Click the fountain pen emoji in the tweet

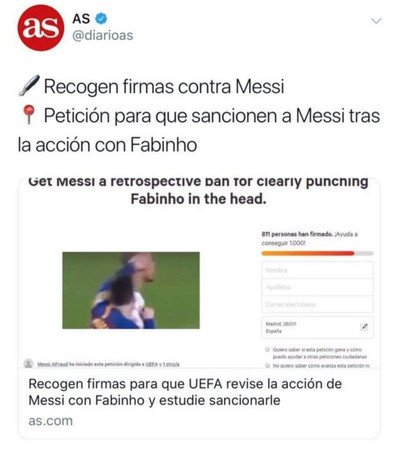(29, 86)
